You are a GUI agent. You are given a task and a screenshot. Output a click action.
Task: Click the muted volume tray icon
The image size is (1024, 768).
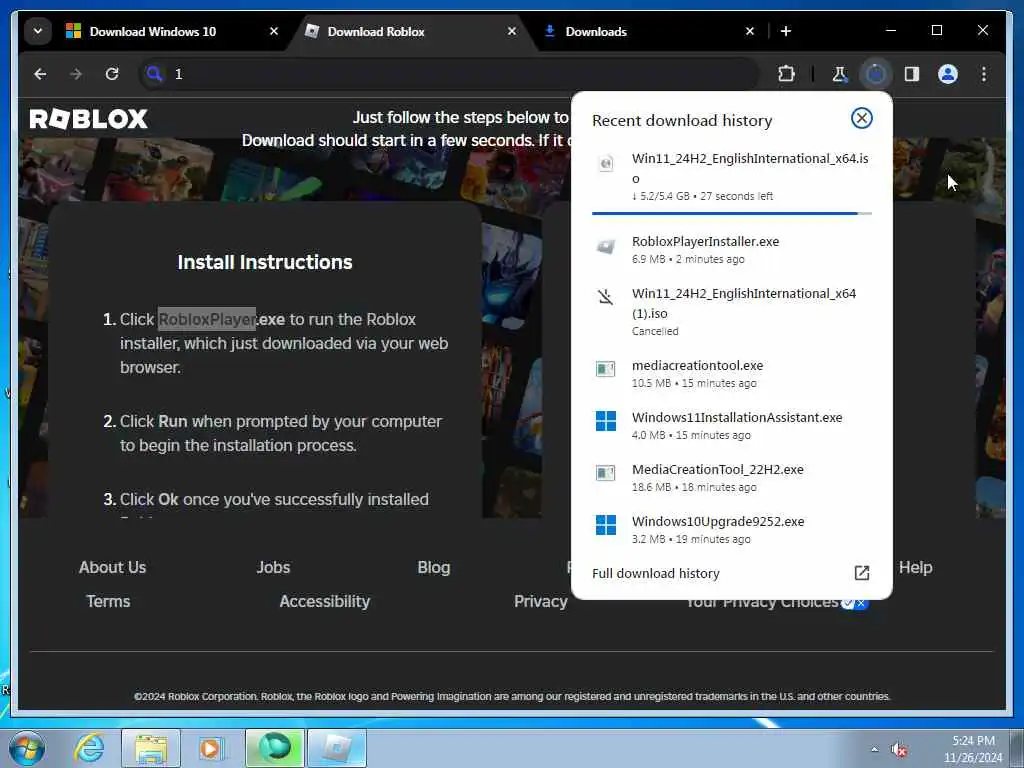(899, 750)
